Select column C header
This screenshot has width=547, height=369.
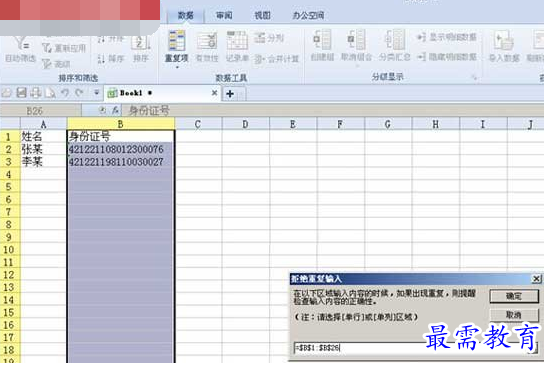(198, 124)
